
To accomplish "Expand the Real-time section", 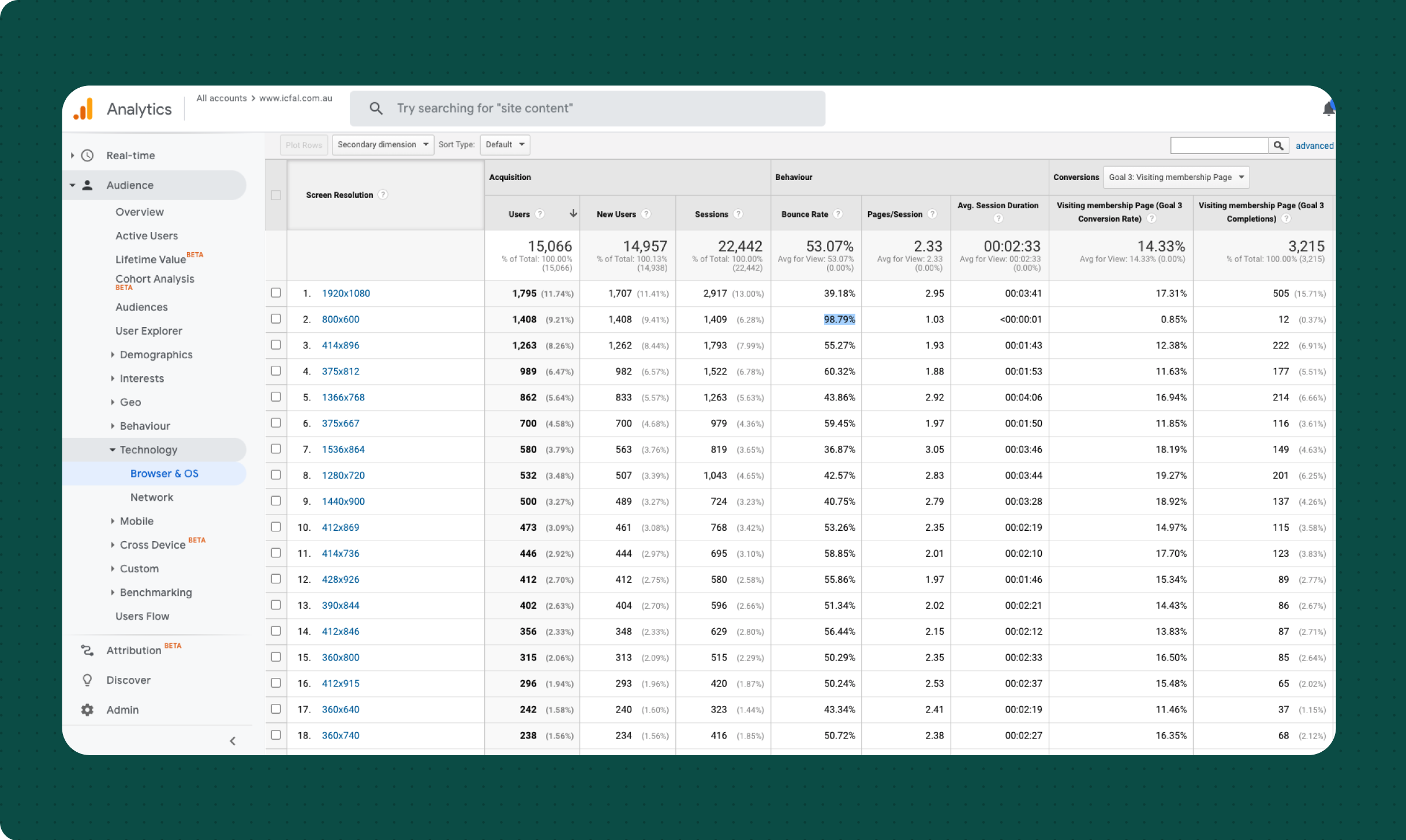I will 73,155.
